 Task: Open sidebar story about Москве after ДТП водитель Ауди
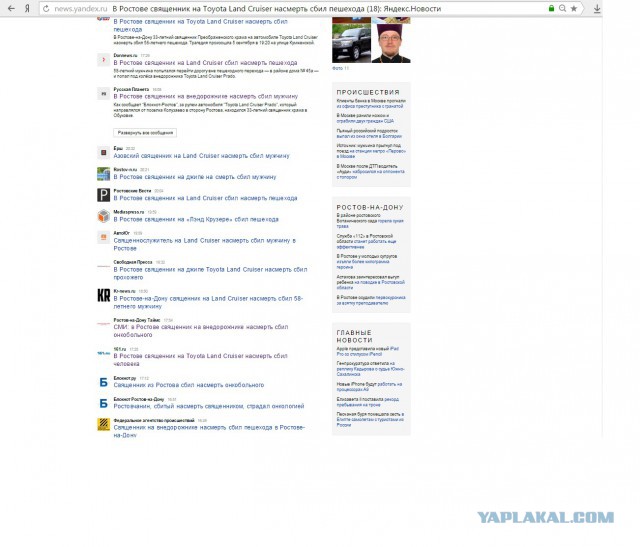(x=371, y=171)
